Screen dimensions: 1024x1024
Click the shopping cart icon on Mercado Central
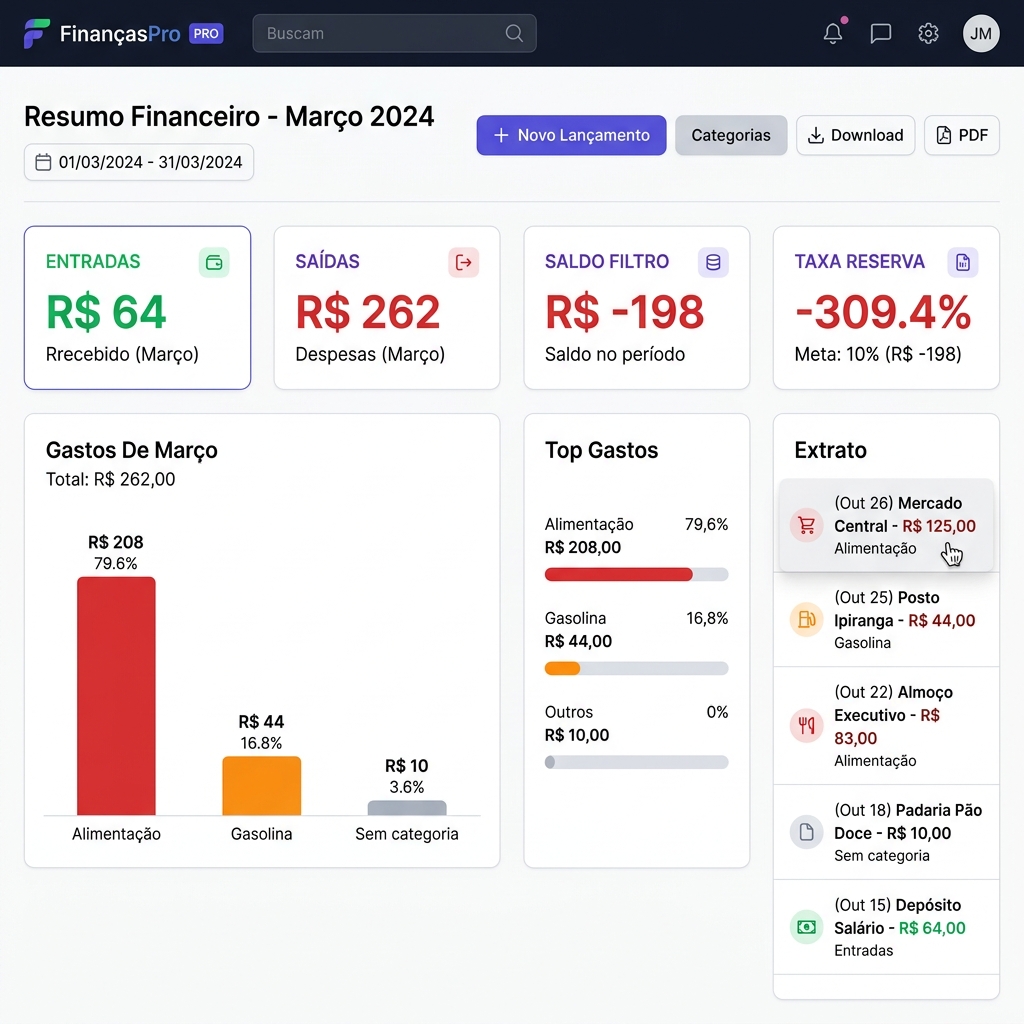click(x=806, y=525)
